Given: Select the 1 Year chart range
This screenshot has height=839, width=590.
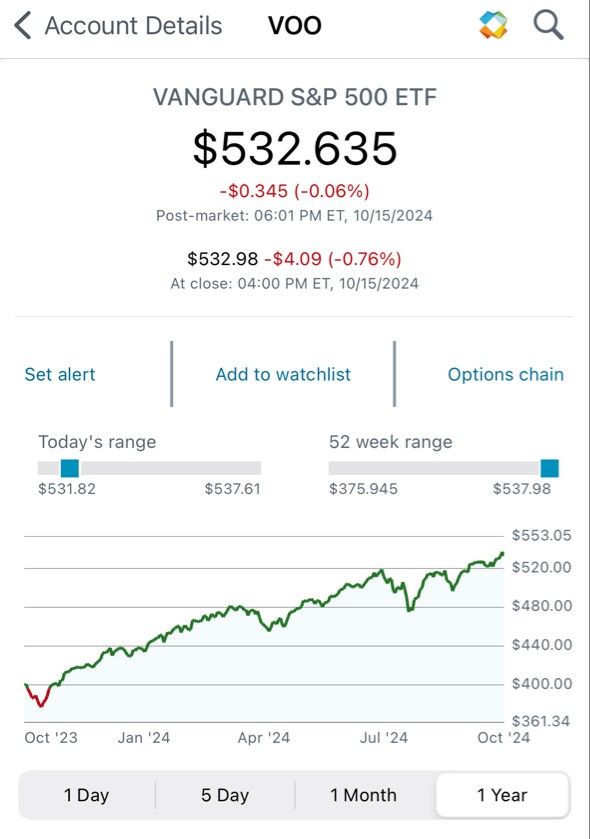Looking at the screenshot, I should 502,795.
